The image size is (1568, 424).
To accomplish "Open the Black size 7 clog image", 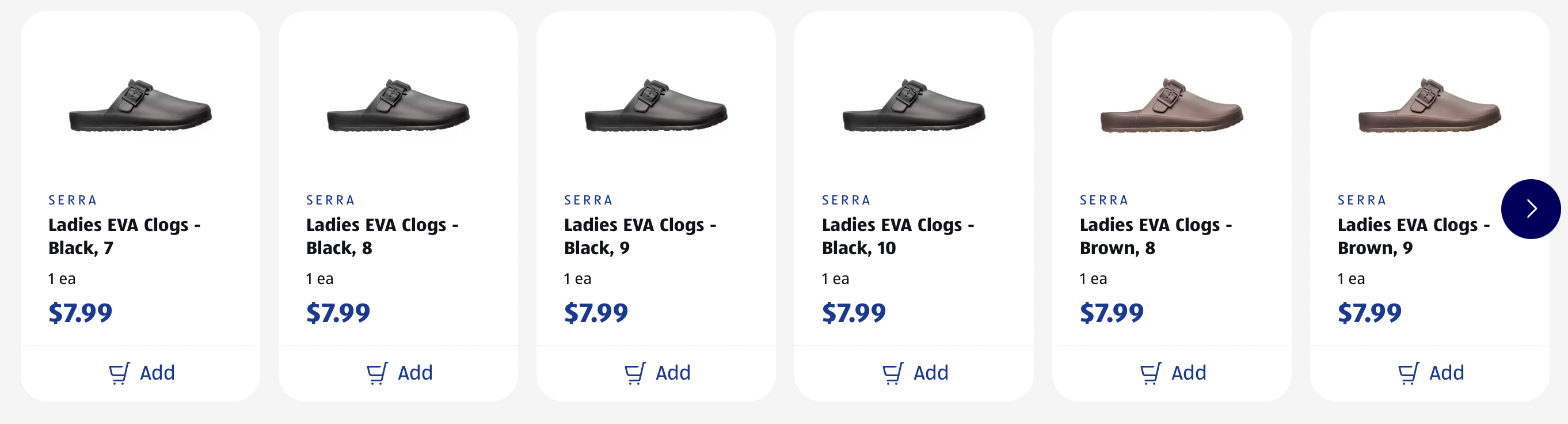I will coord(140,106).
